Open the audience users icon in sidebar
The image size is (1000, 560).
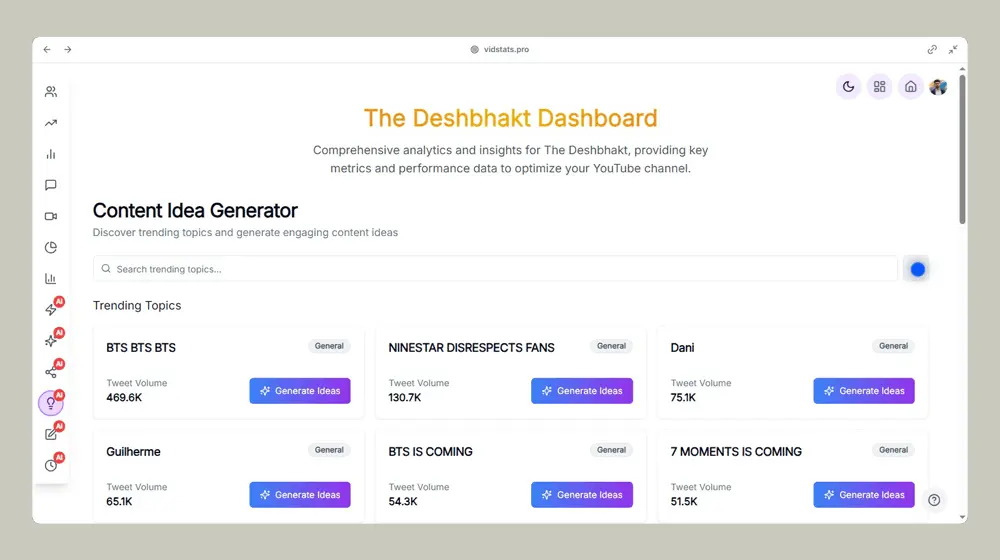[51, 92]
